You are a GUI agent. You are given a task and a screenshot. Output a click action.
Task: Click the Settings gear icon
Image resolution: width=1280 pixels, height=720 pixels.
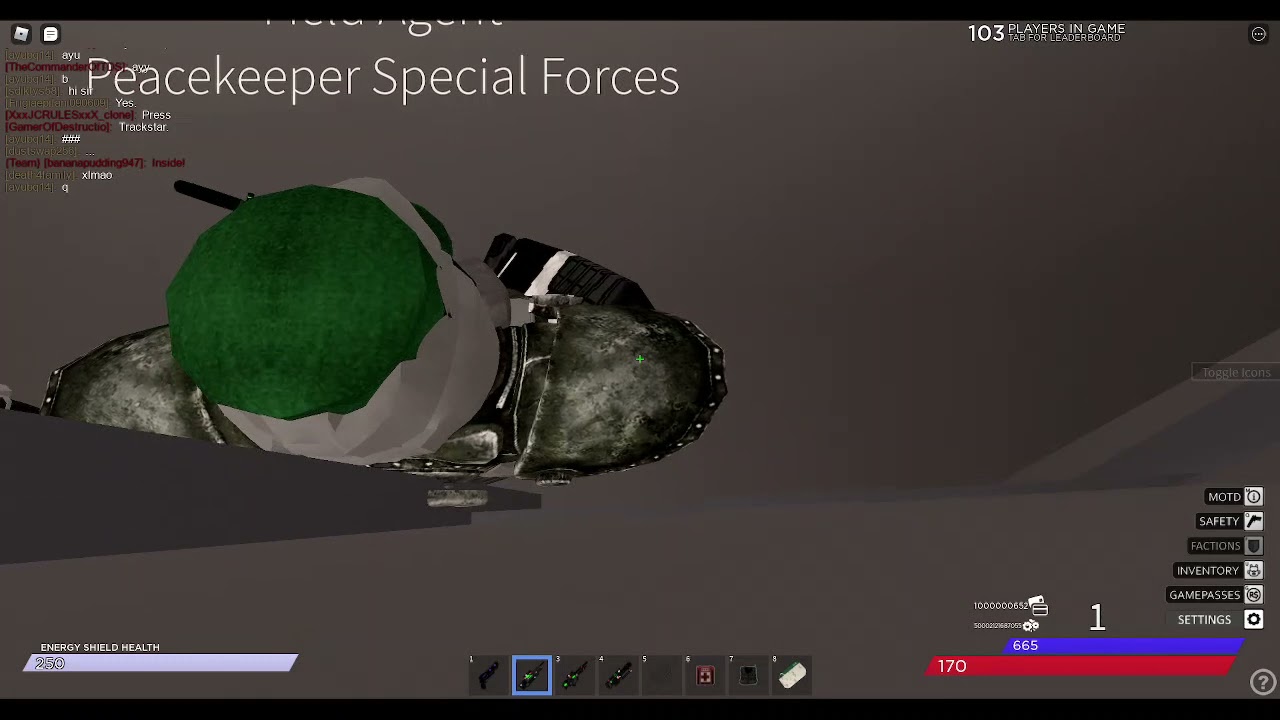(x=1254, y=620)
